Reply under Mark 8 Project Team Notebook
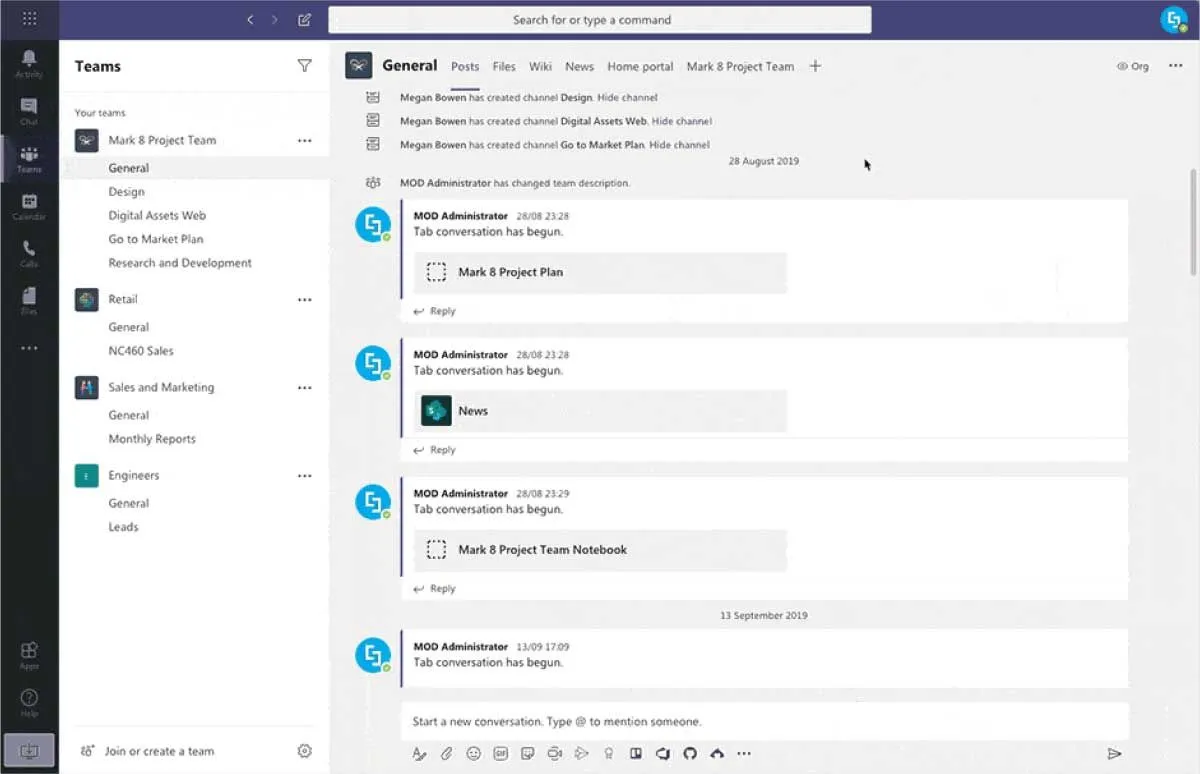1200x774 pixels. point(435,589)
